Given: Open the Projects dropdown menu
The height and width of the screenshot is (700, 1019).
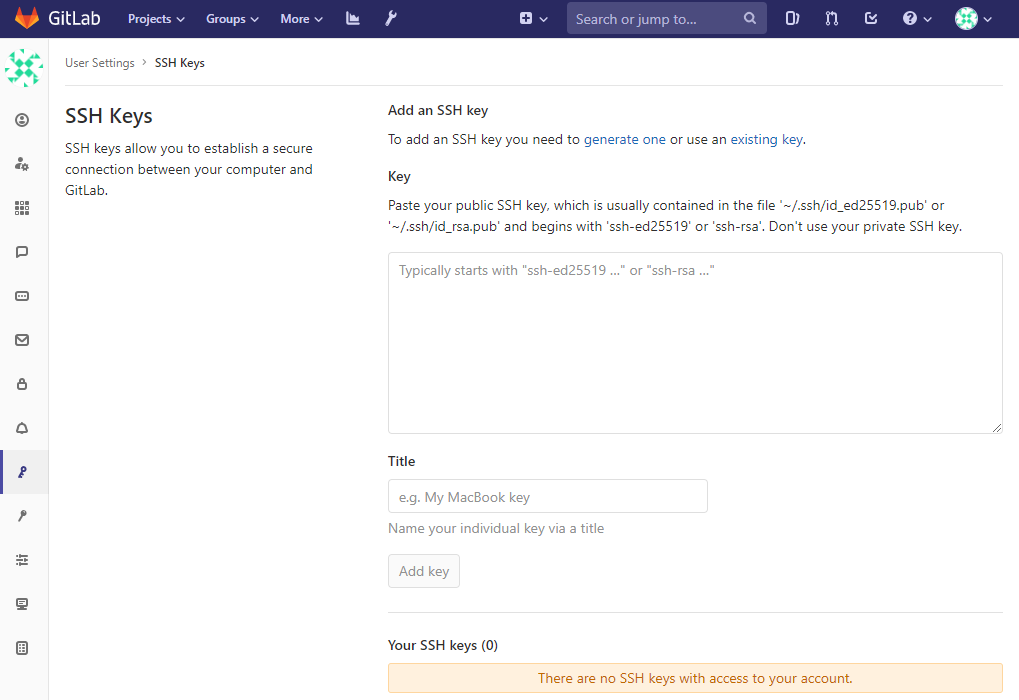Looking at the screenshot, I should click(x=156, y=19).
